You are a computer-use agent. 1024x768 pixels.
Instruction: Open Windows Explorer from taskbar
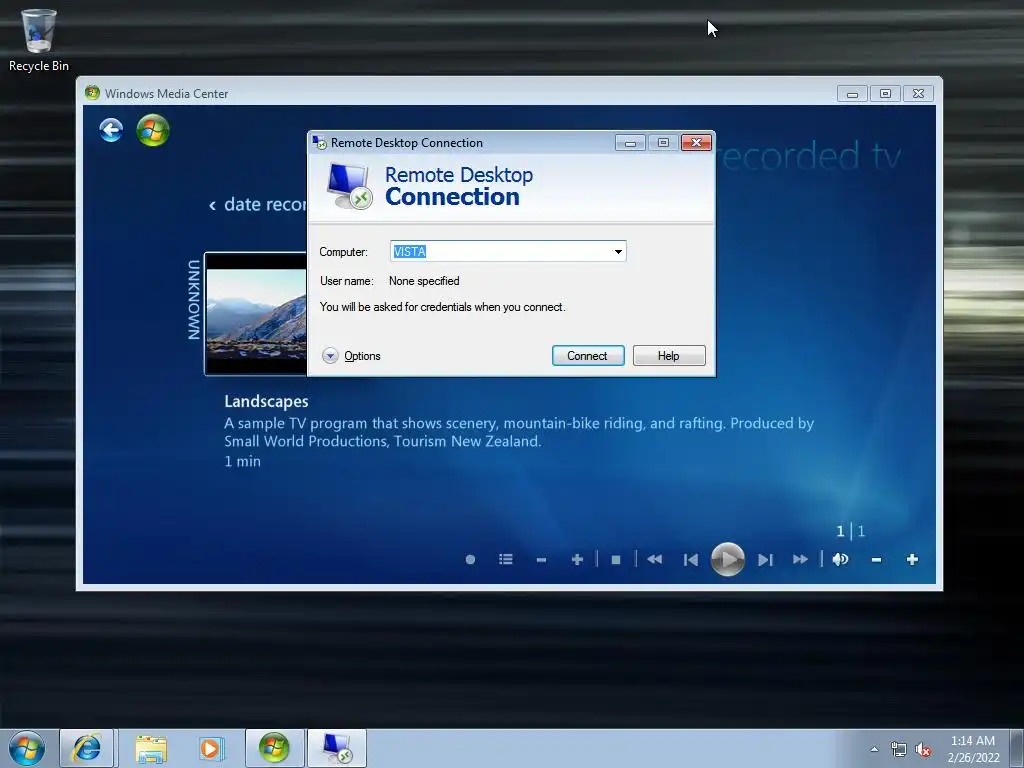click(151, 748)
